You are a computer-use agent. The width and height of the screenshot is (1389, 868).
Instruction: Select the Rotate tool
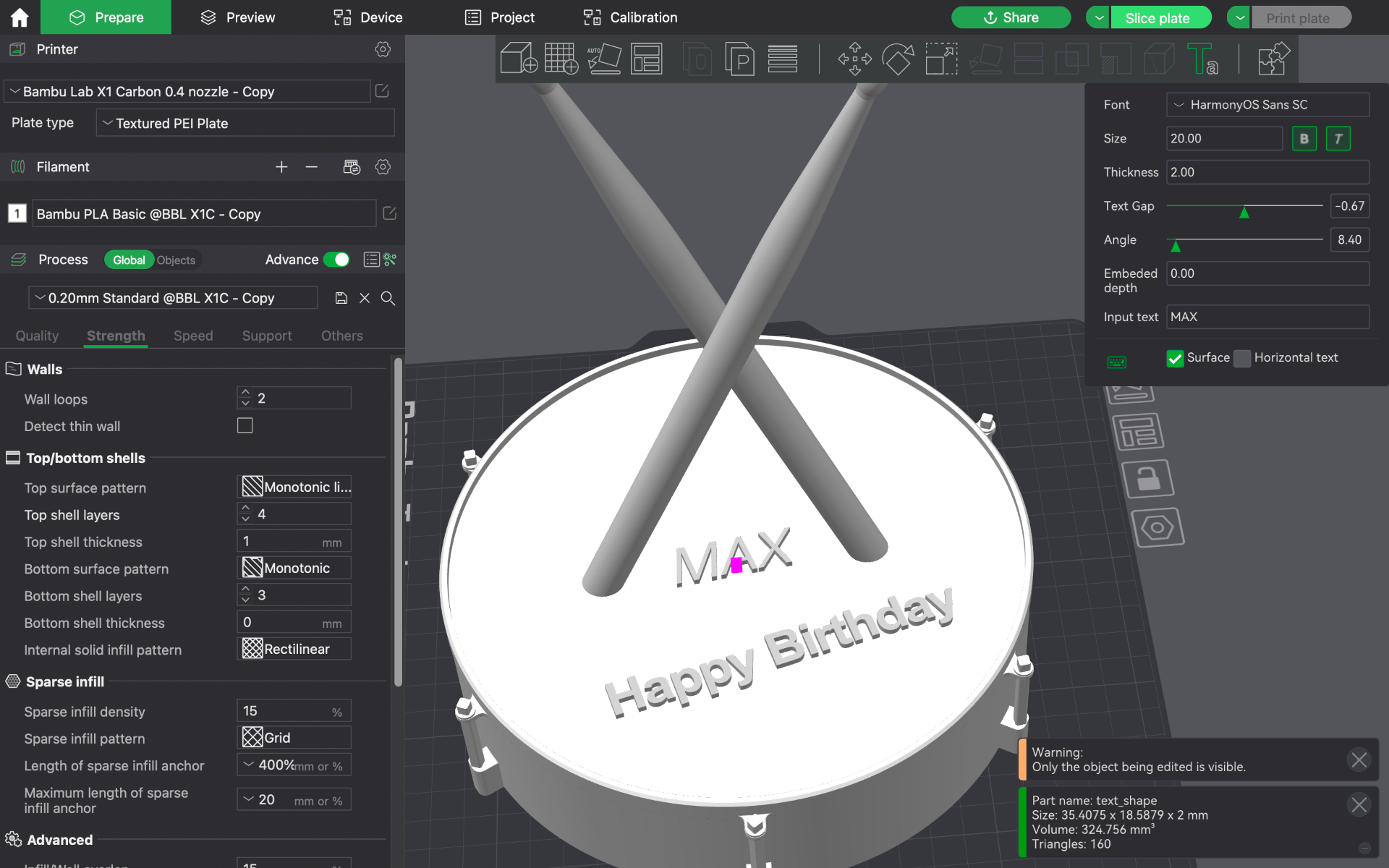[x=898, y=59]
